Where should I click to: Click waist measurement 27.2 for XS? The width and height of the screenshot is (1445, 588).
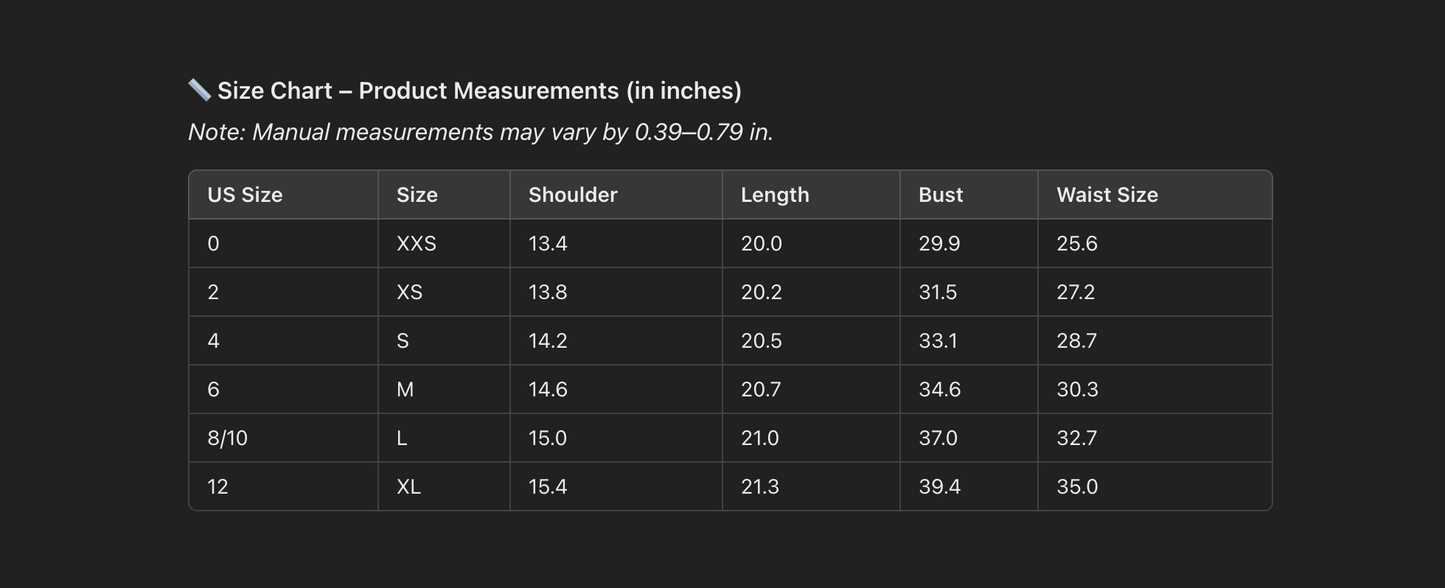tap(1076, 292)
